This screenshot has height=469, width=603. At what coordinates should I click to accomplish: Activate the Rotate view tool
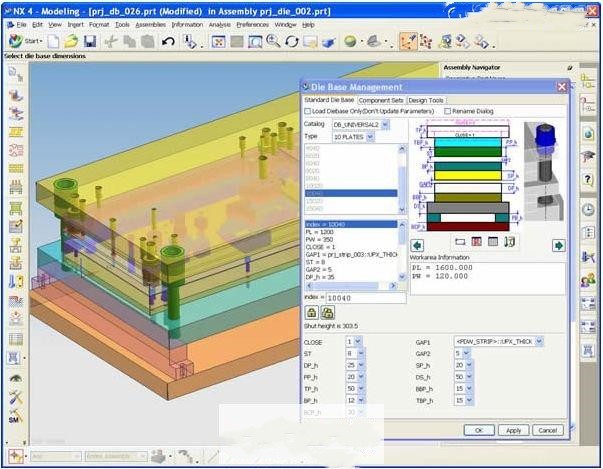coord(292,41)
